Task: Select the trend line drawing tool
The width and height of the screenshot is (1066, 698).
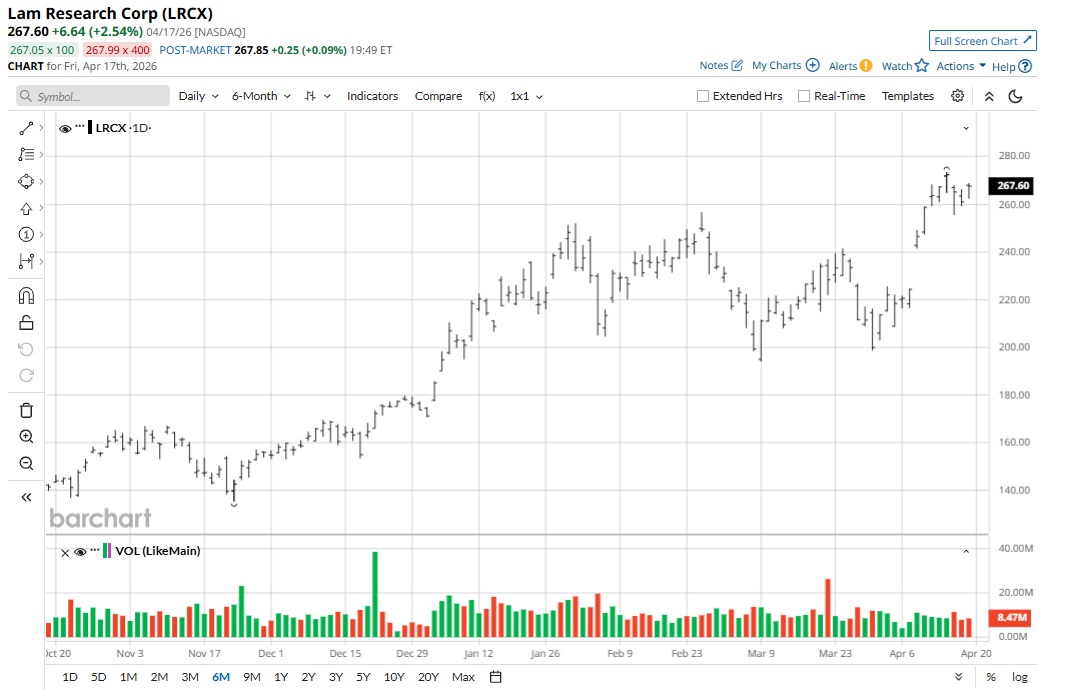Action: tap(26, 128)
